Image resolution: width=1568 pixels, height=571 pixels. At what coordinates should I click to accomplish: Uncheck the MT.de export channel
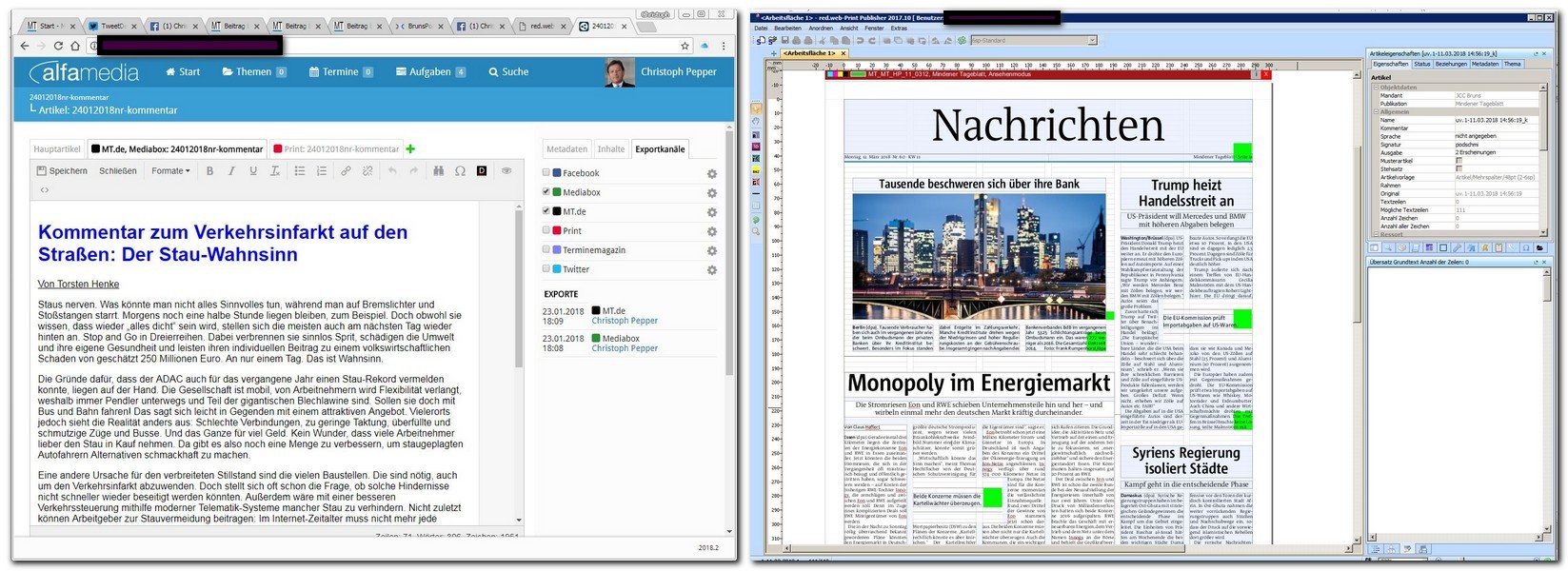click(546, 211)
